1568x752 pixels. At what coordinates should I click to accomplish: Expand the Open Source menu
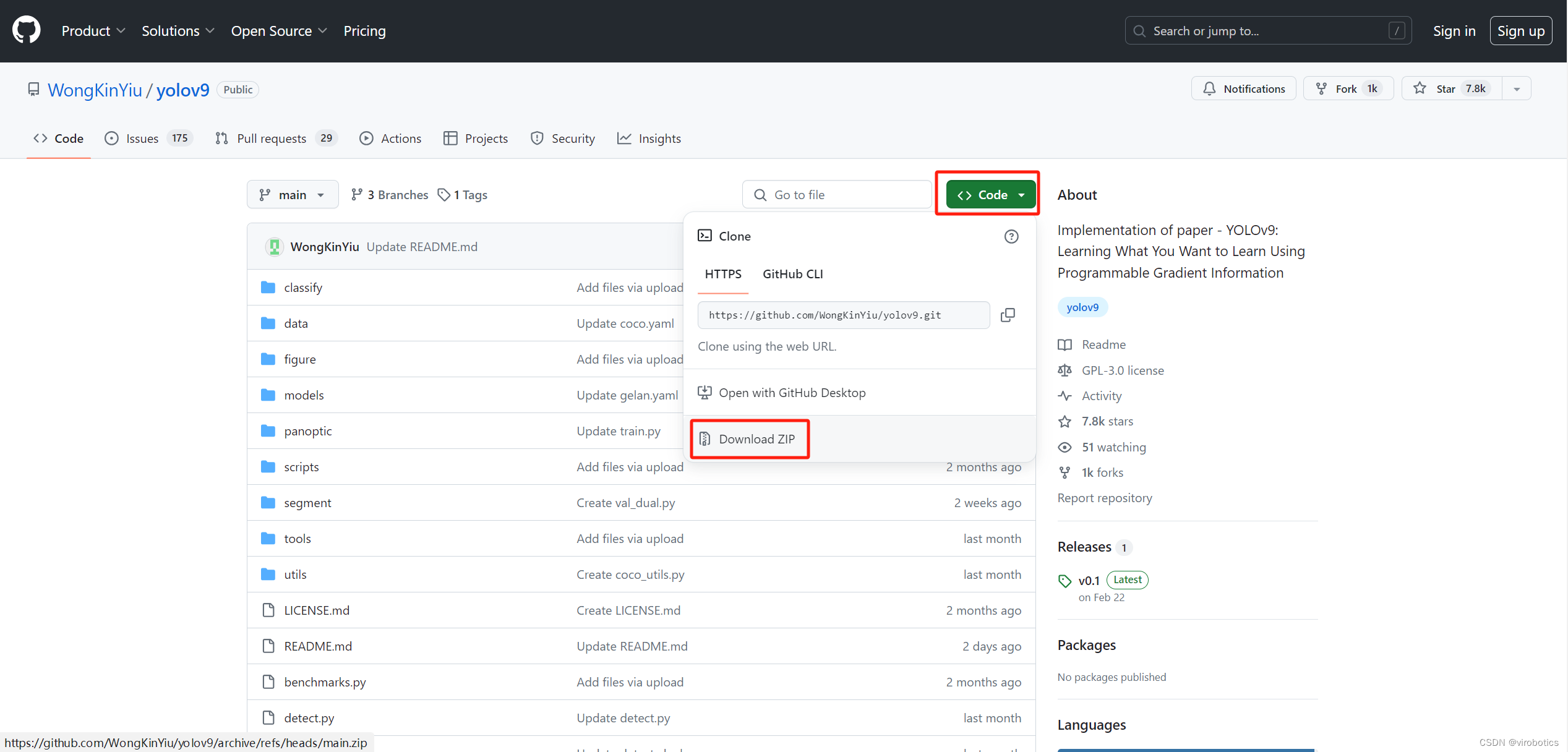click(279, 31)
